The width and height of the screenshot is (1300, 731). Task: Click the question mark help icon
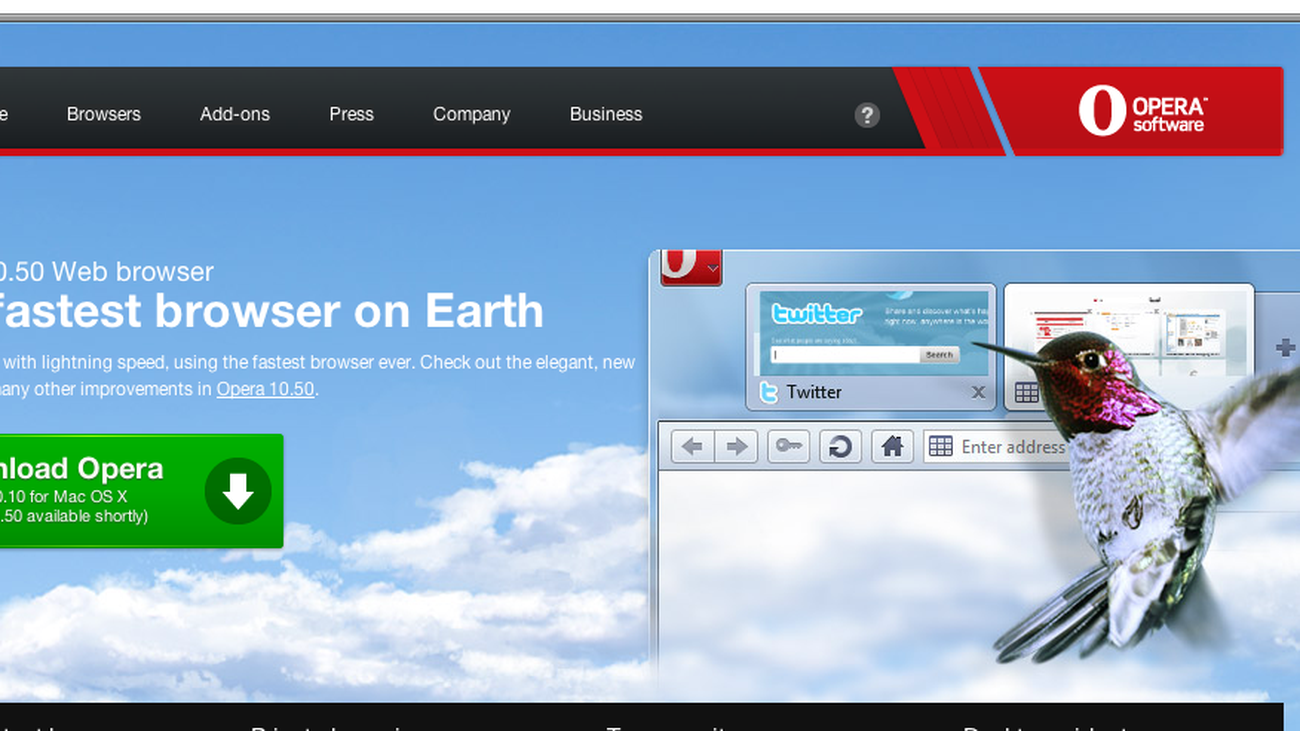click(x=867, y=115)
